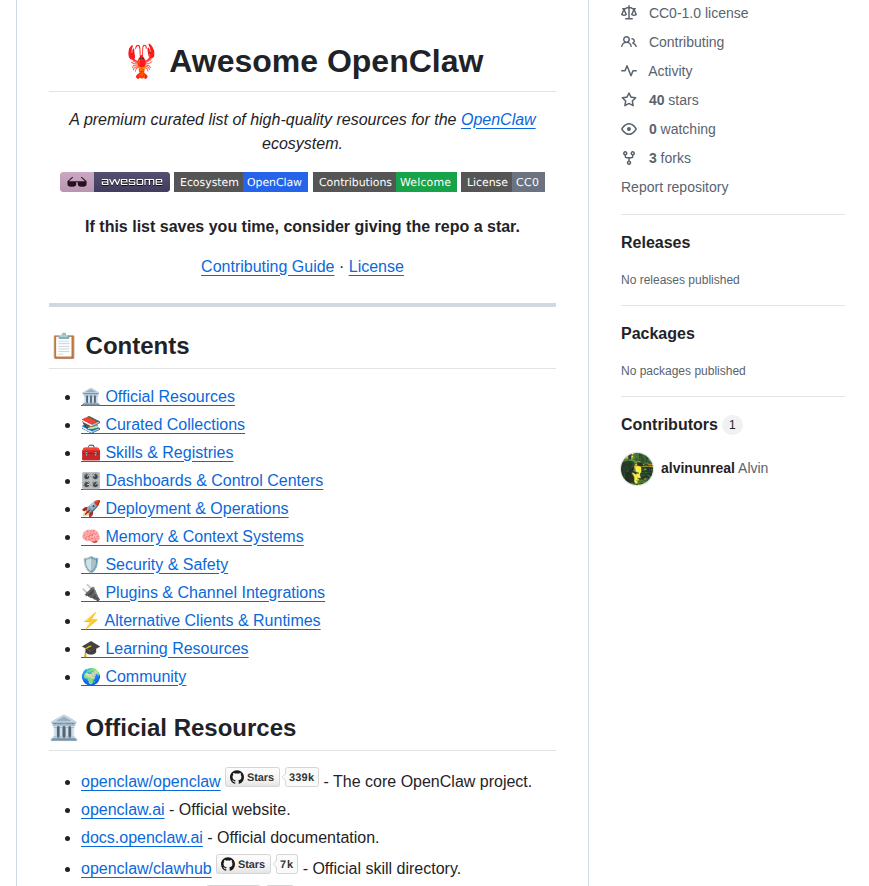This screenshot has height=886, width=869.
Task: Jump to Dashboards & Control Centers section
Action: pos(202,480)
